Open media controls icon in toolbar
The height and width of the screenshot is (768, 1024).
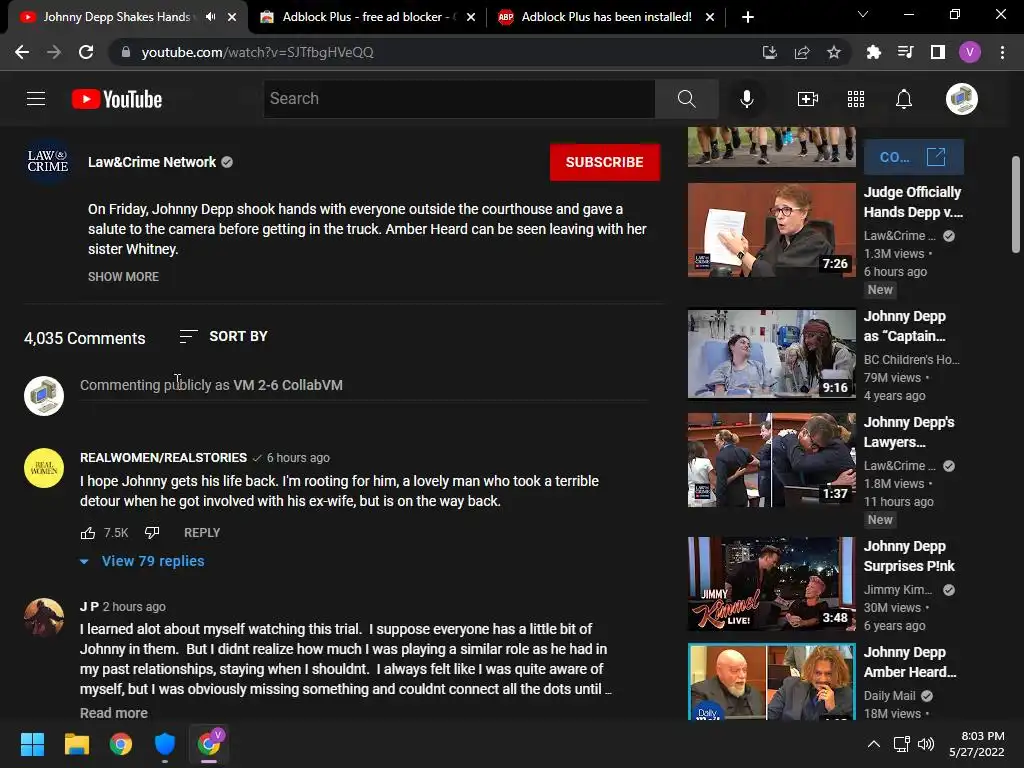(x=905, y=52)
